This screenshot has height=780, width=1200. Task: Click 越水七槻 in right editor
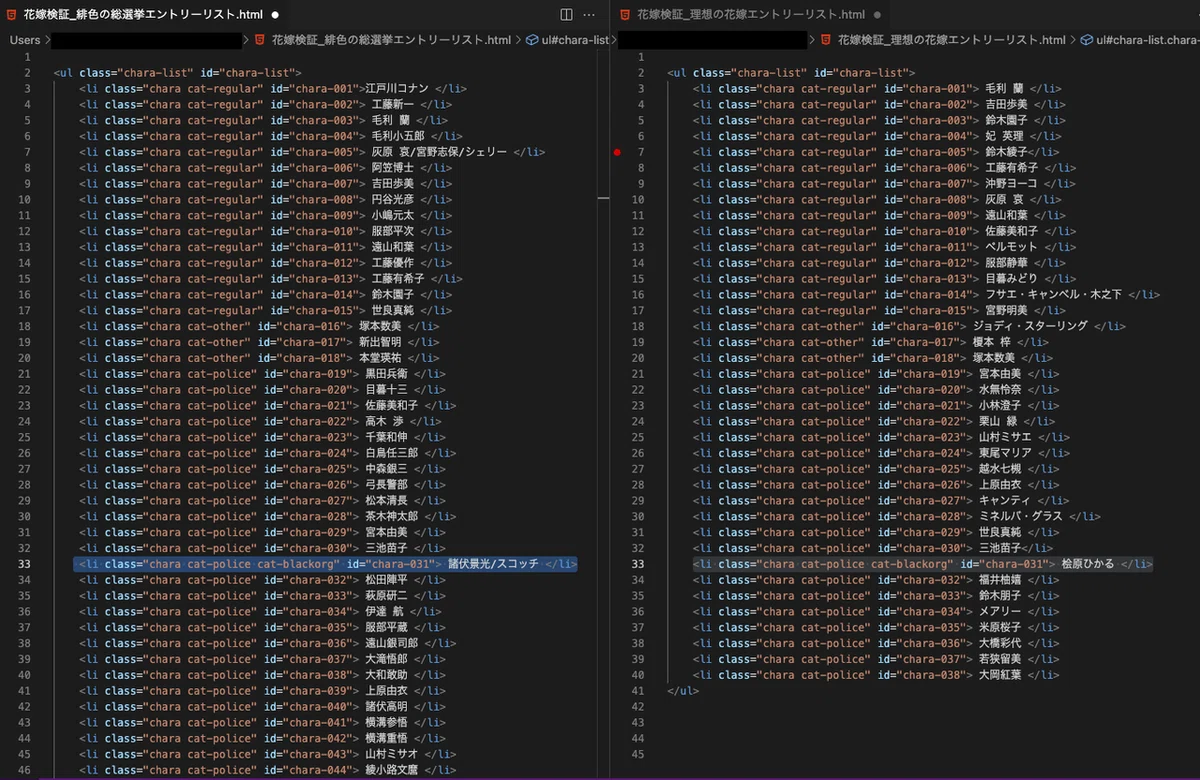(1000, 469)
